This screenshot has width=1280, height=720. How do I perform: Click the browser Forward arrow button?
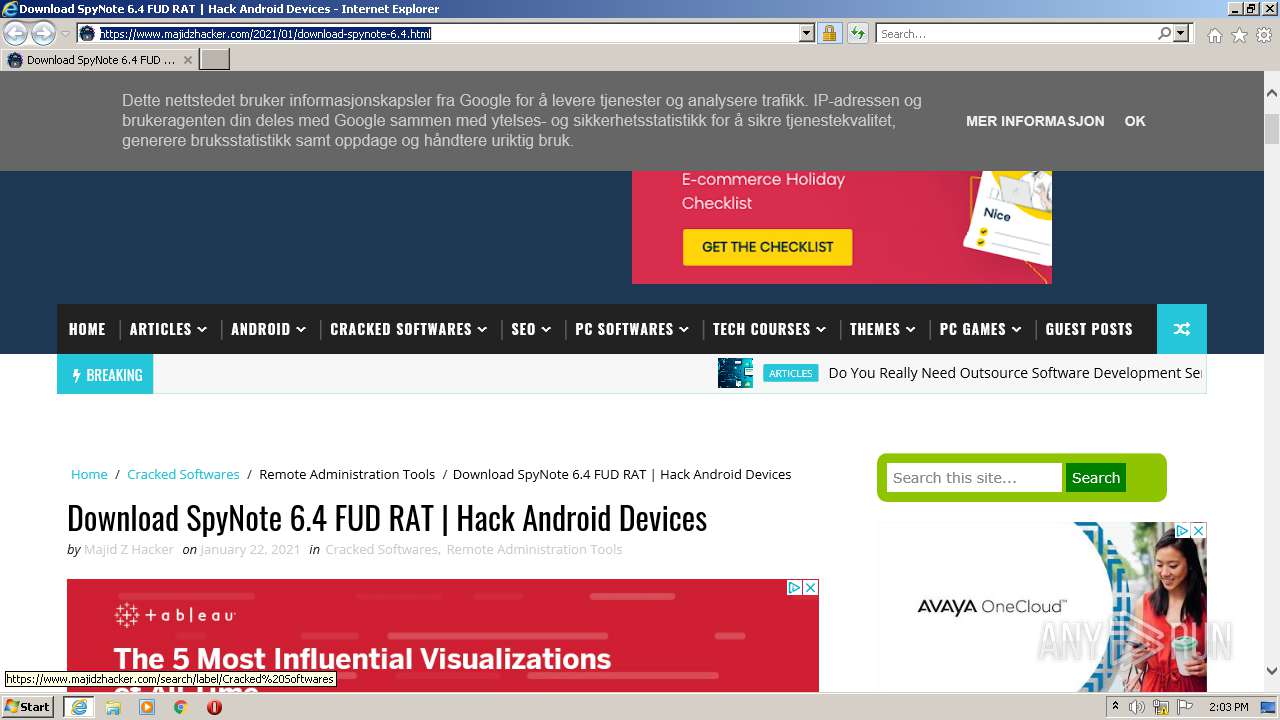(43, 33)
